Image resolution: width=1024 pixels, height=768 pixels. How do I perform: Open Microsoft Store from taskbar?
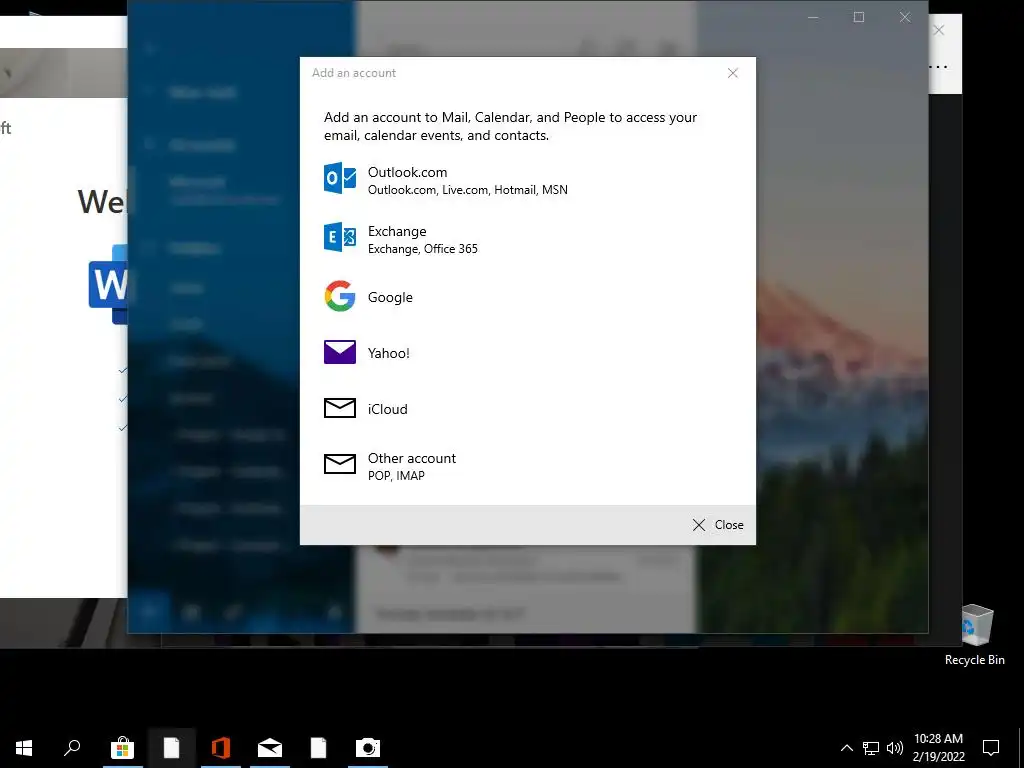coord(122,748)
